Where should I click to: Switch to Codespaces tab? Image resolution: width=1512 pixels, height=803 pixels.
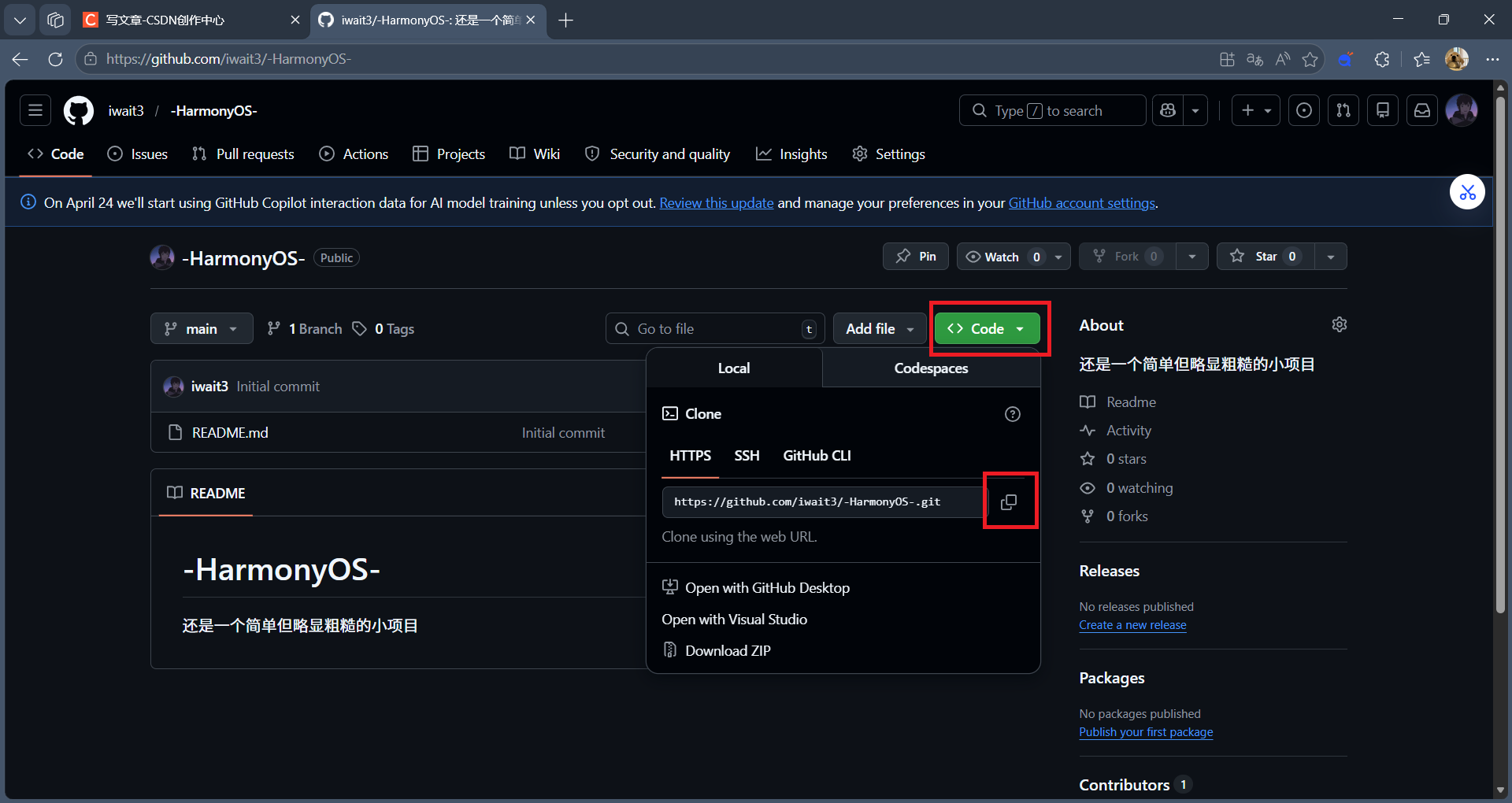pos(931,368)
